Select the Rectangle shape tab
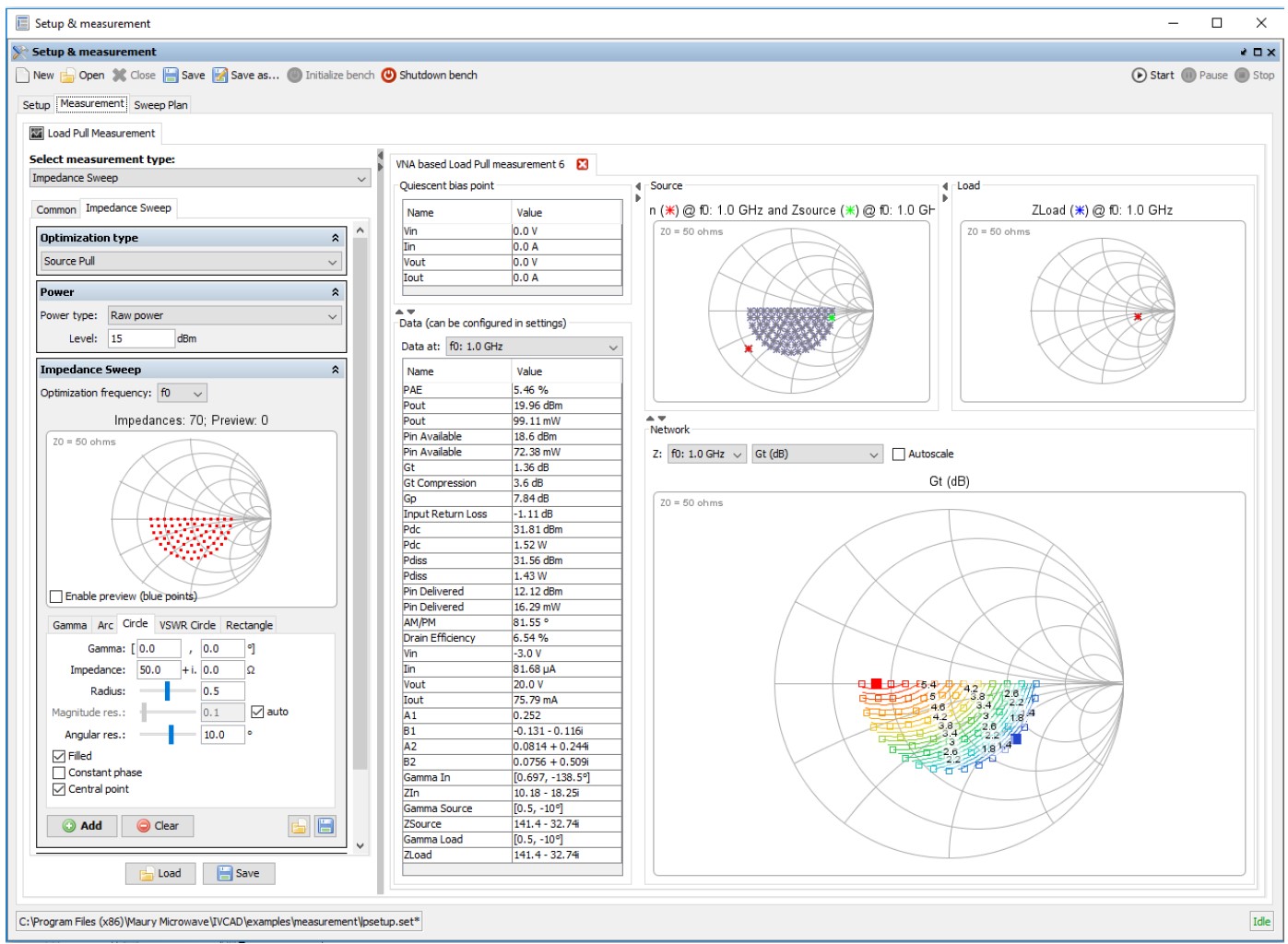The width and height of the screenshot is (1288, 944). coord(249,625)
